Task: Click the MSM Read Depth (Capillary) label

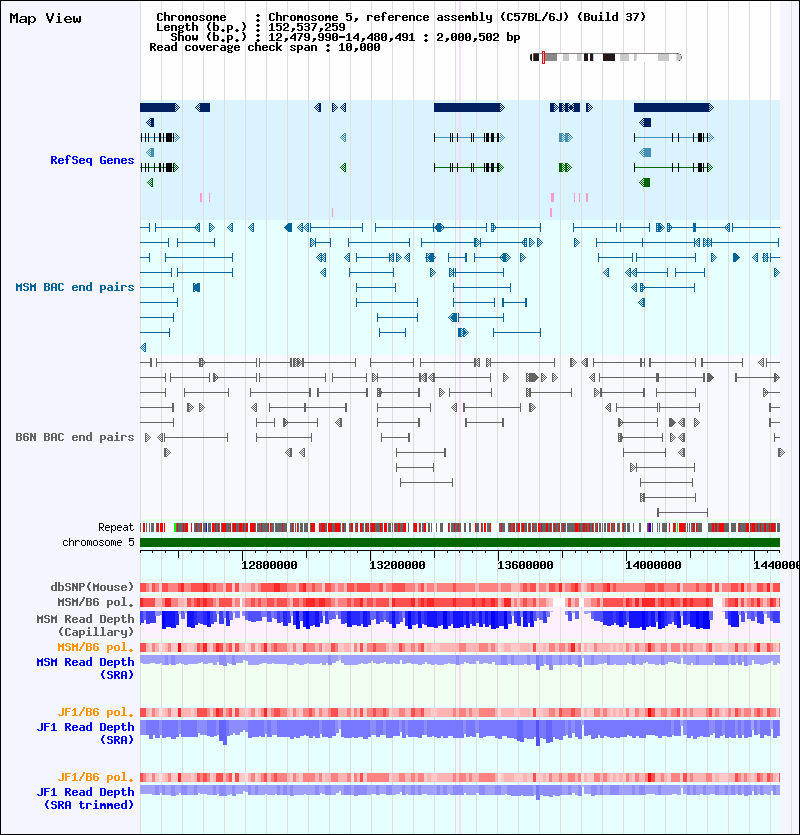Action: pyautogui.click(x=85, y=625)
